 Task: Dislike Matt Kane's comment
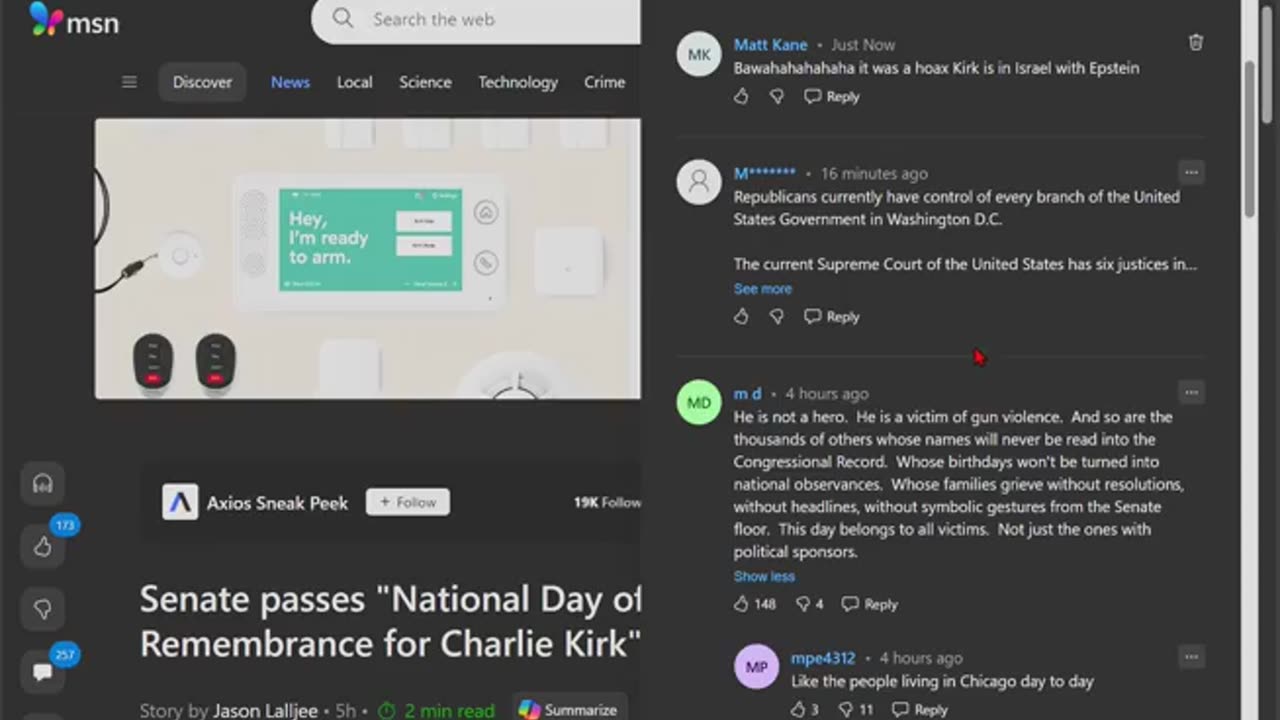click(777, 96)
